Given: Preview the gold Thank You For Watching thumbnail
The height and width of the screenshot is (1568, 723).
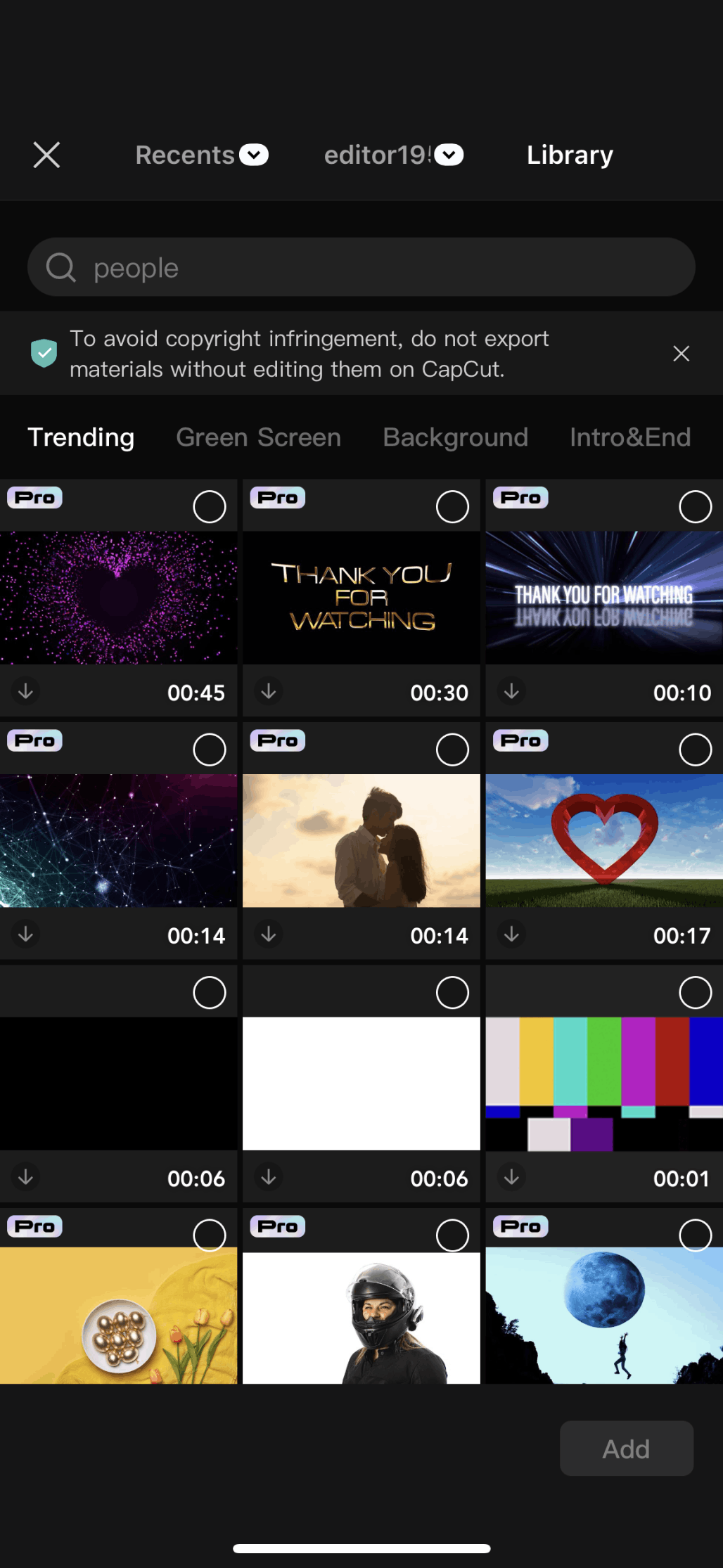Looking at the screenshot, I should [x=361, y=598].
